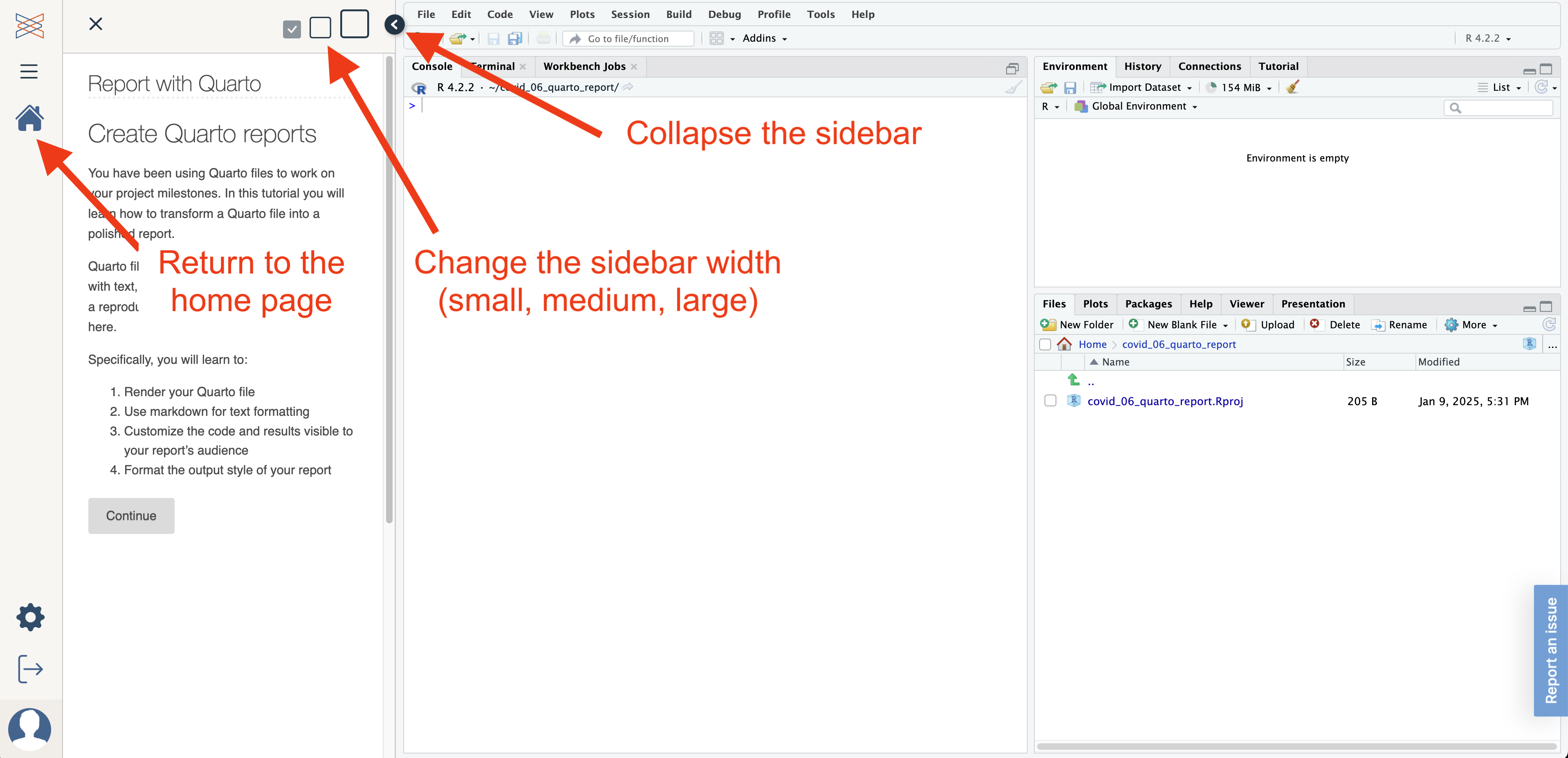Open the Session menu
The image size is (1568, 758).
tap(629, 14)
